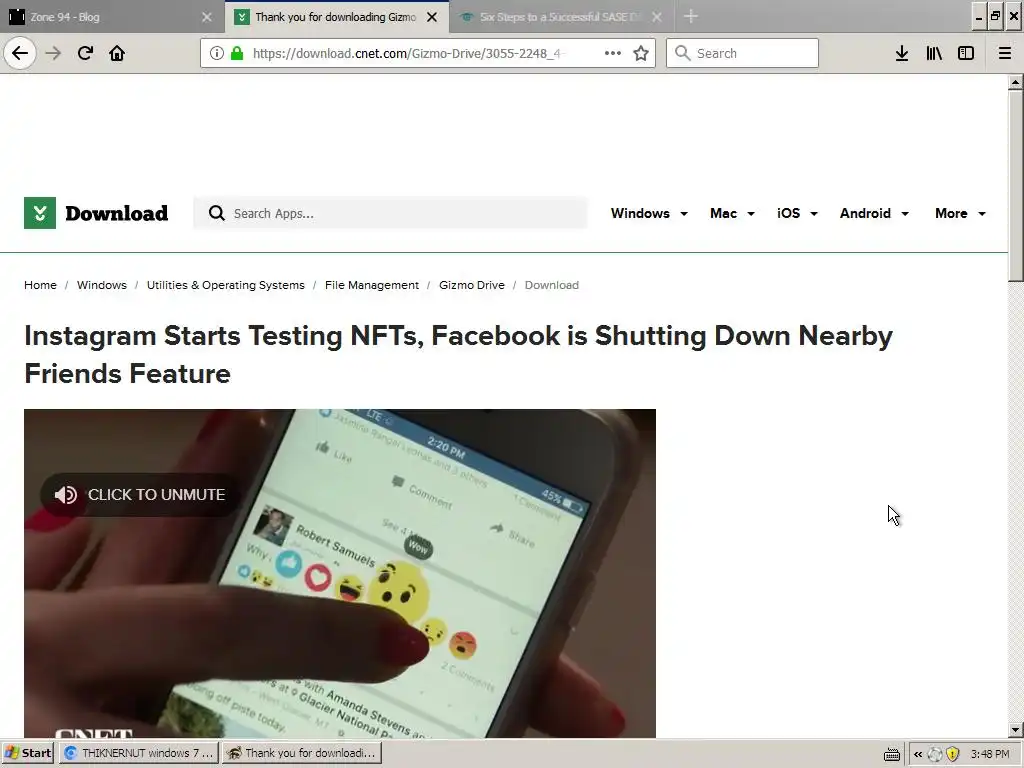
Task: Click the page vertical scrollbar thumb
Action: pos(1015,186)
